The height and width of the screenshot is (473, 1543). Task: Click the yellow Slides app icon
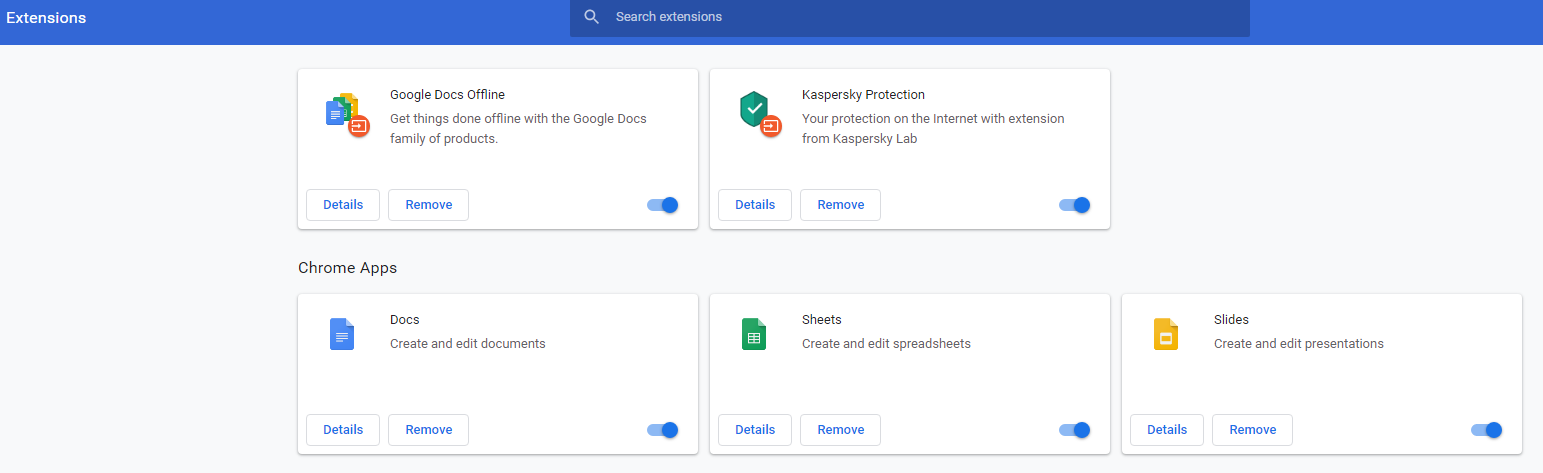(1166, 333)
